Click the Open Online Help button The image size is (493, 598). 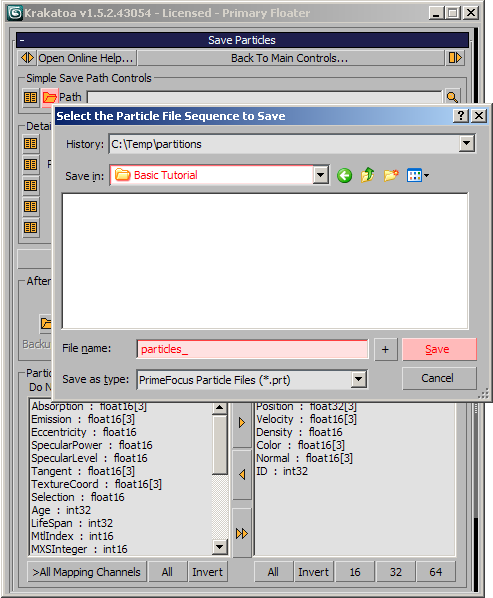click(86, 58)
